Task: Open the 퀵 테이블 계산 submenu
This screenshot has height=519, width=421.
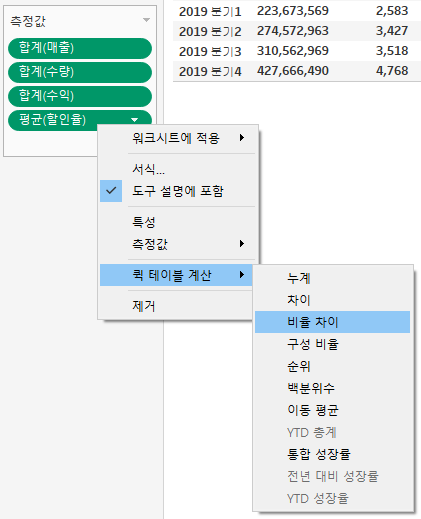Action: (176, 275)
